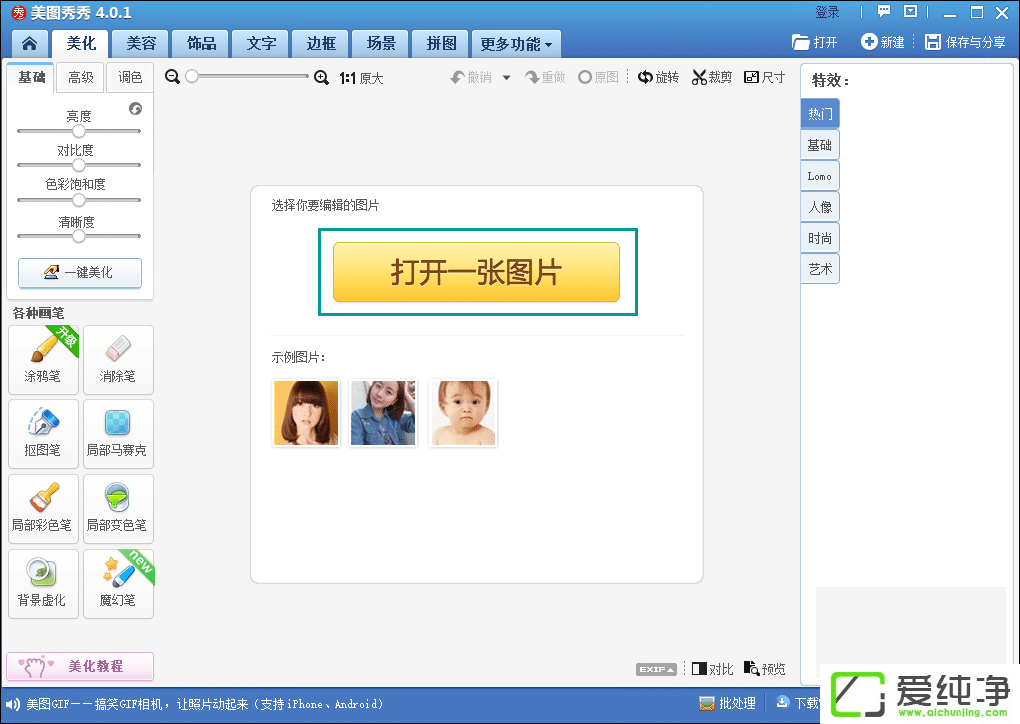This screenshot has height=724, width=1020.
Task: Toggle the 对比 compare view
Action: (712, 669)
